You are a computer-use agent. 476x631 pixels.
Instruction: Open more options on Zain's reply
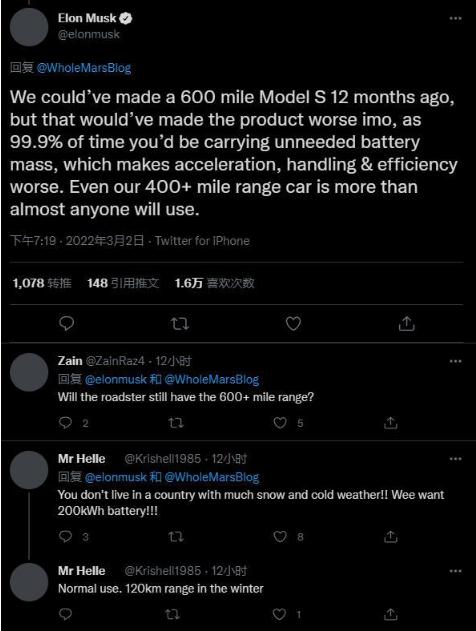455,361
